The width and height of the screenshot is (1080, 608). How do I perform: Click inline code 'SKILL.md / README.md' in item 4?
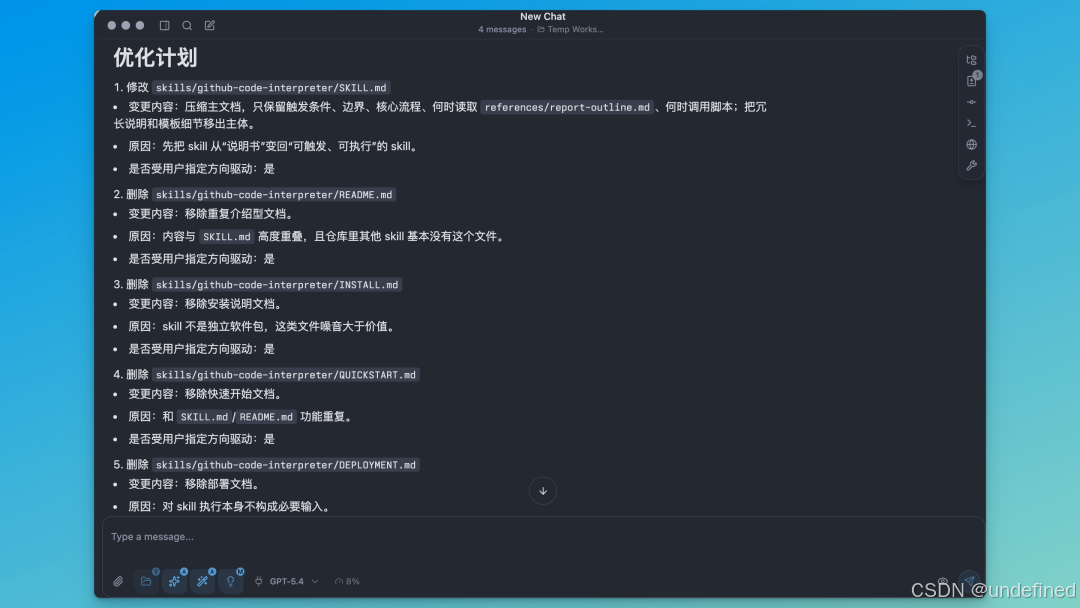237,417
